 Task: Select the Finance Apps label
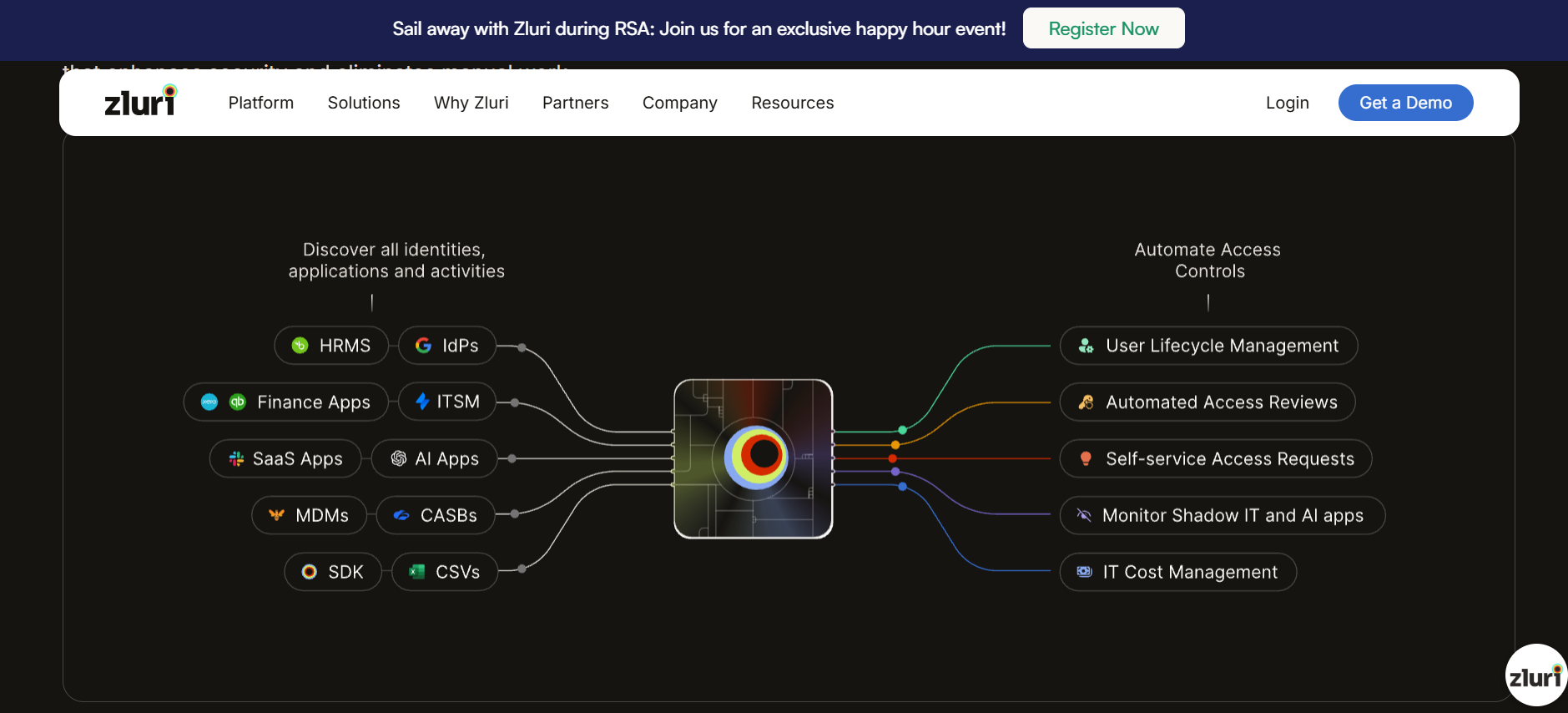(x=314, y=402)
